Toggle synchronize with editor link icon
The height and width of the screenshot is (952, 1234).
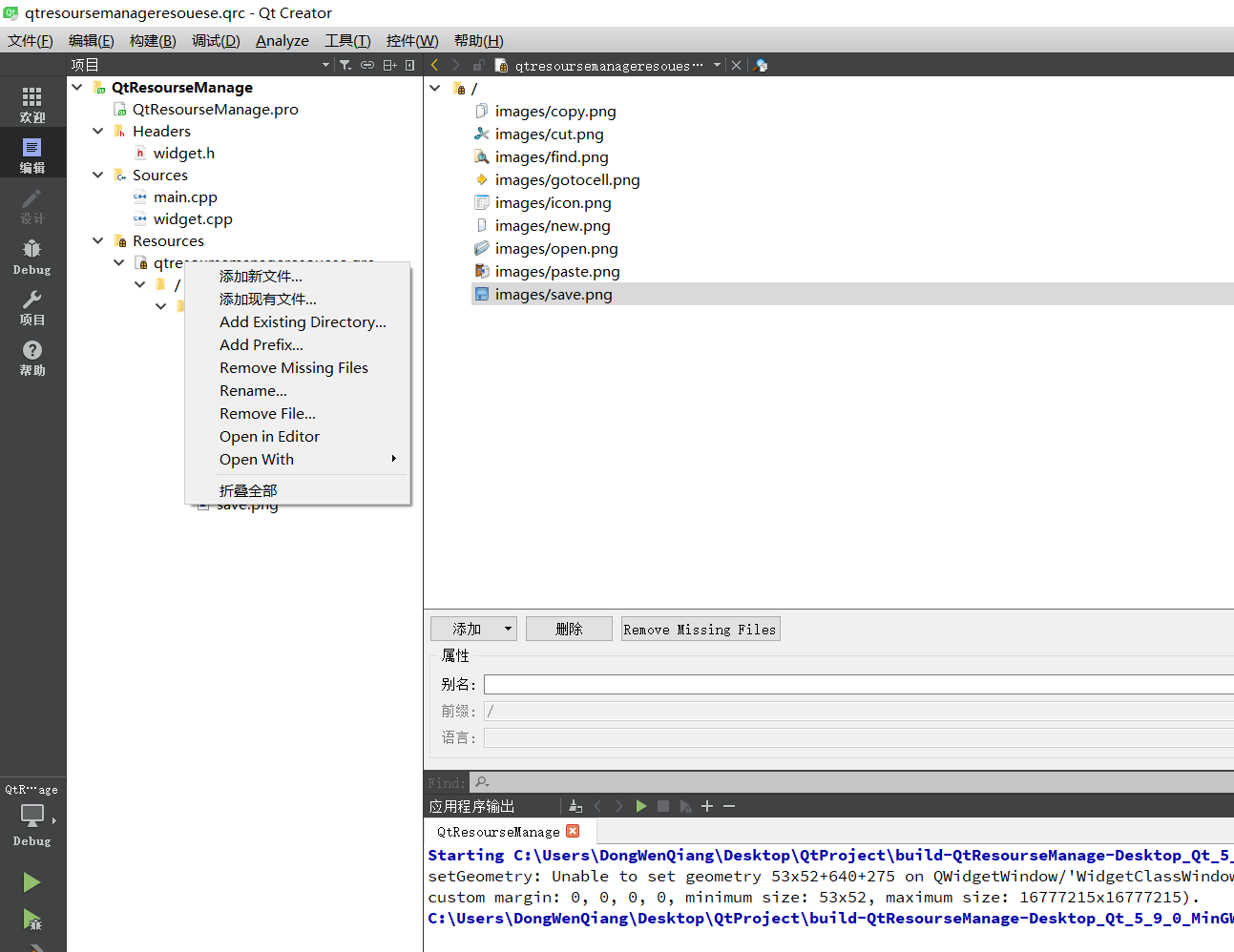(367, 65)
